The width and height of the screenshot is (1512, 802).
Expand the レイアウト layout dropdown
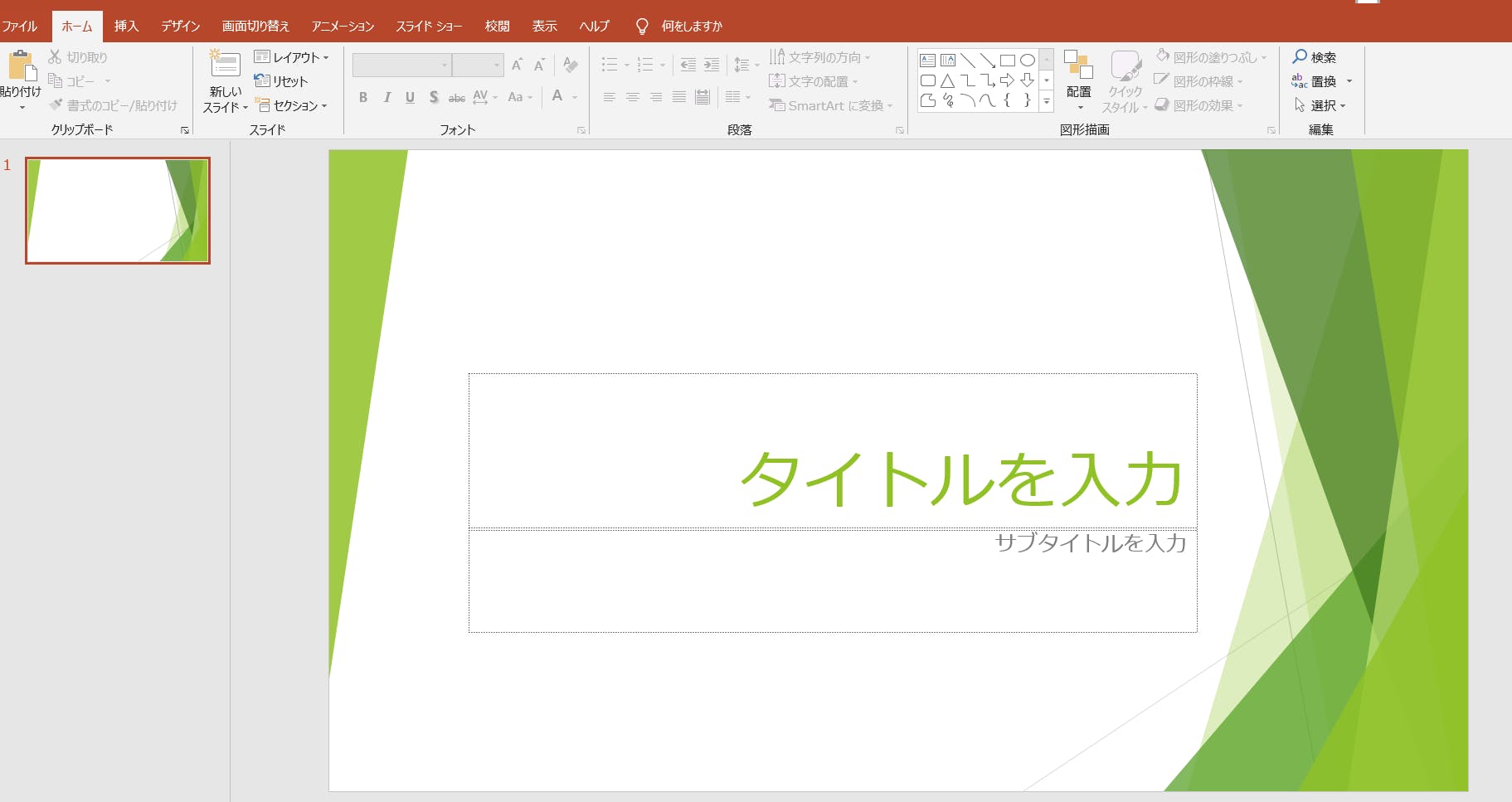[x=291, y=57]
